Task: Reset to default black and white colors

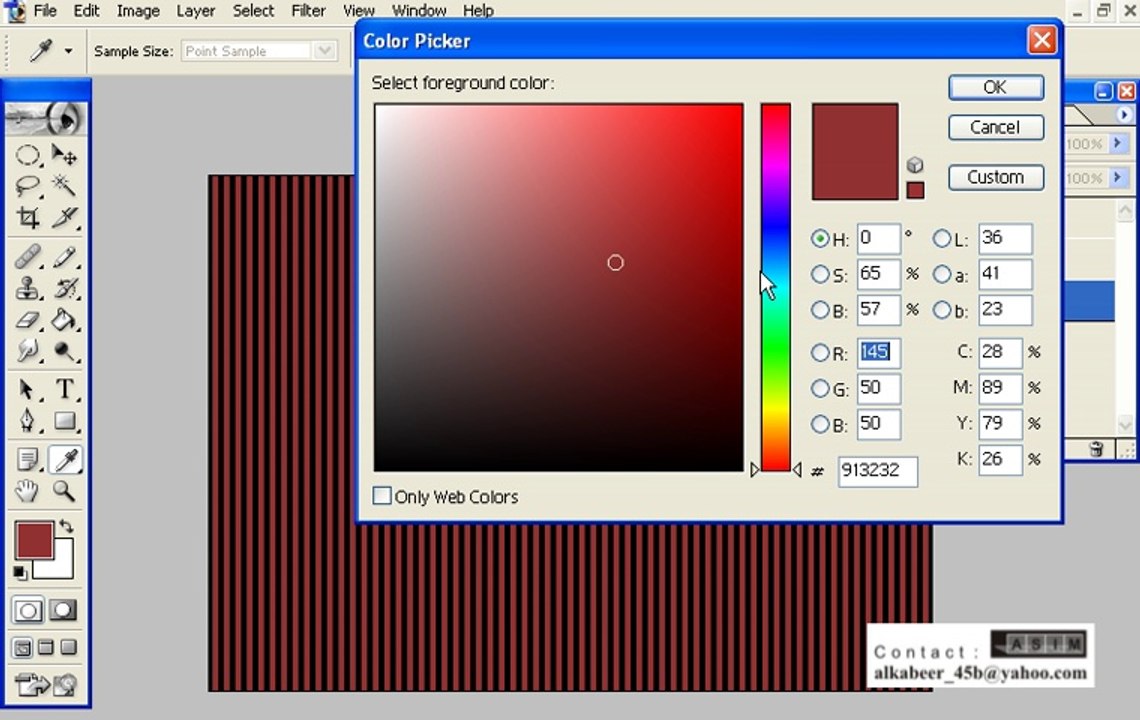Action: coord(20,573)
